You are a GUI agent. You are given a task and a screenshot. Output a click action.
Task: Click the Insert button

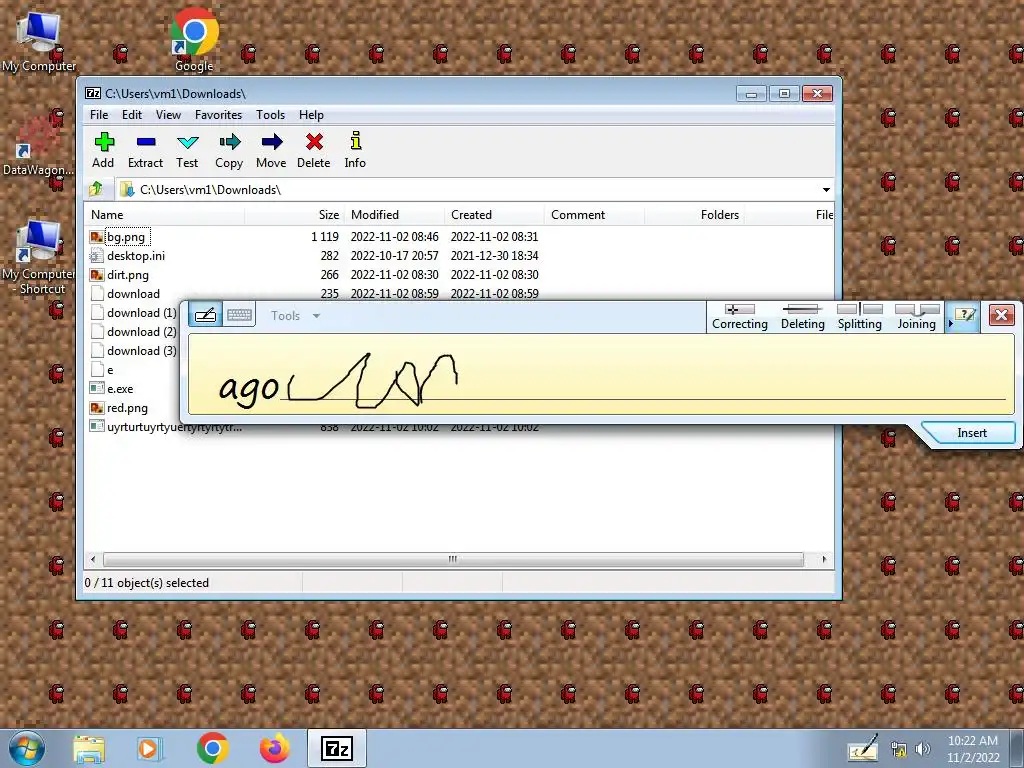tap(972, 433)
